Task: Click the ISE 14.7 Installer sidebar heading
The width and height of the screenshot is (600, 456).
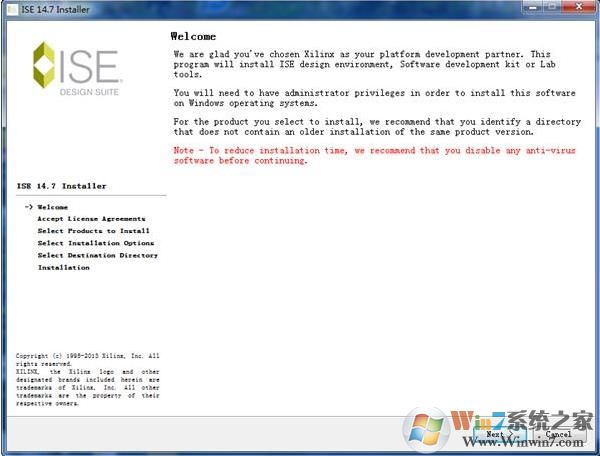Action: coord(61,186)
